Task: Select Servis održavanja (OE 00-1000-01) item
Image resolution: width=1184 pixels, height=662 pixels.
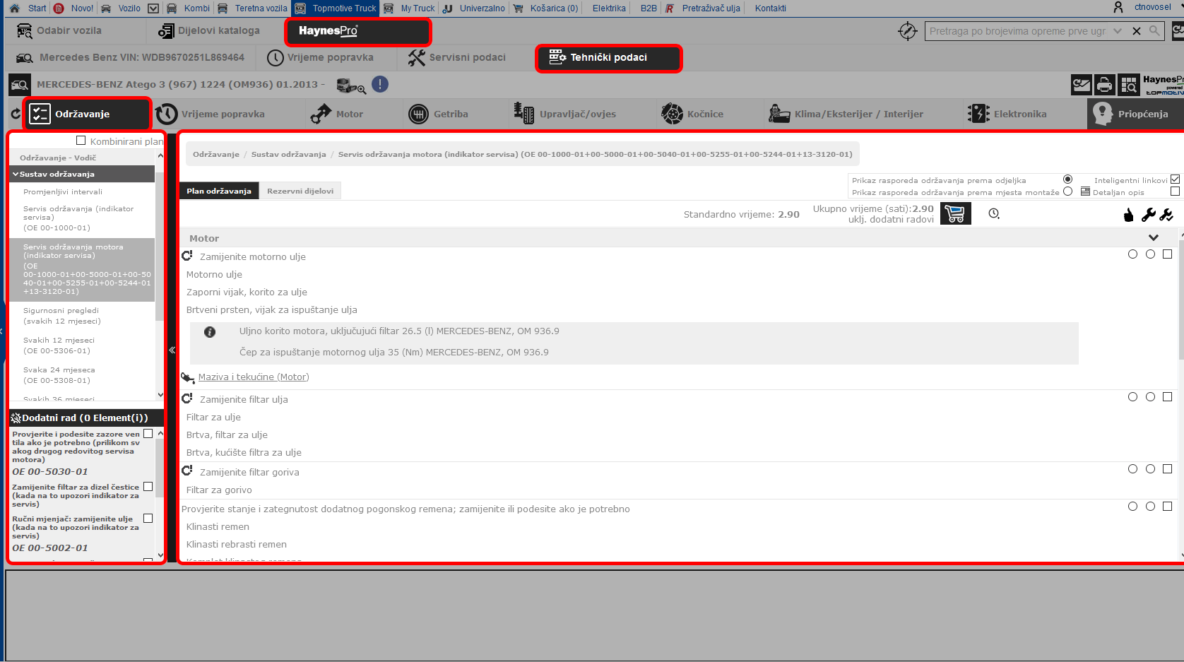Action: coord(79,218)
